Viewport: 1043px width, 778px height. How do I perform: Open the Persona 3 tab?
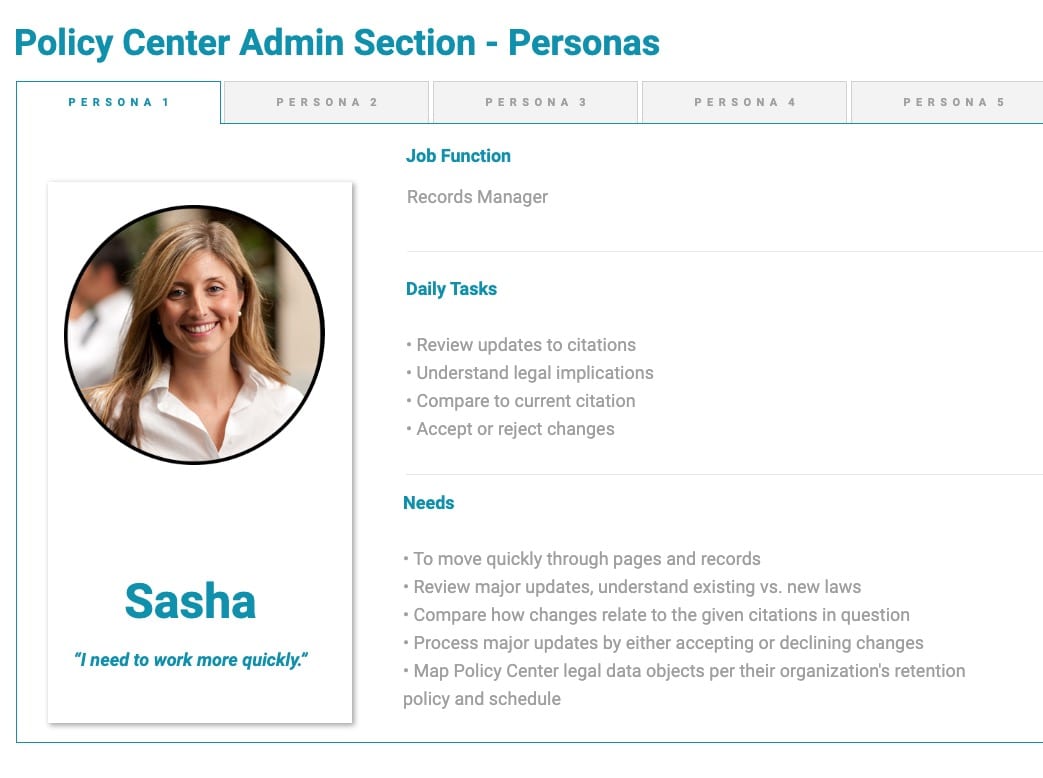click(535, 102)
